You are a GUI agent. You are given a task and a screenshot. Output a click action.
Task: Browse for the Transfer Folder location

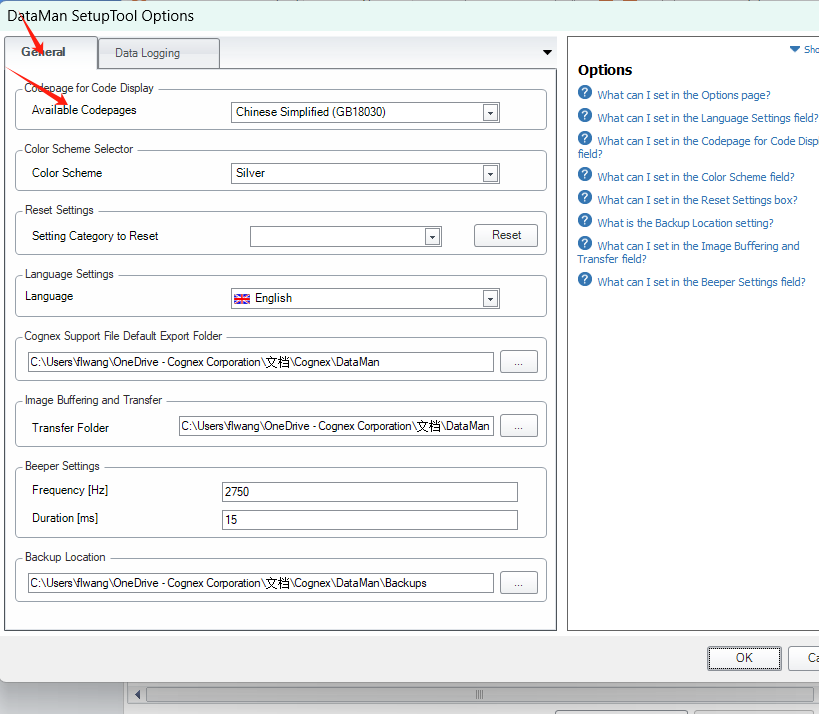[x=519, y=426]
